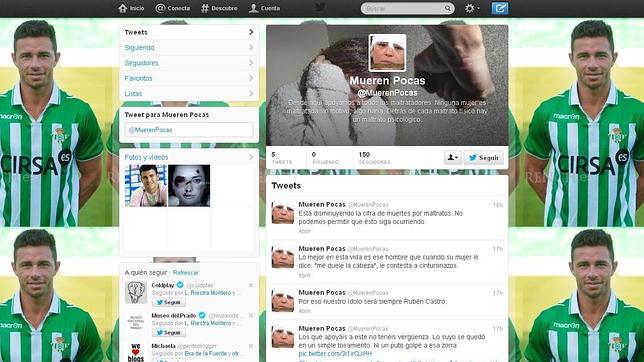Screen dimensions: 644x362
Task: Click the @MuerenPocas tweet input box
Action: 189,130
